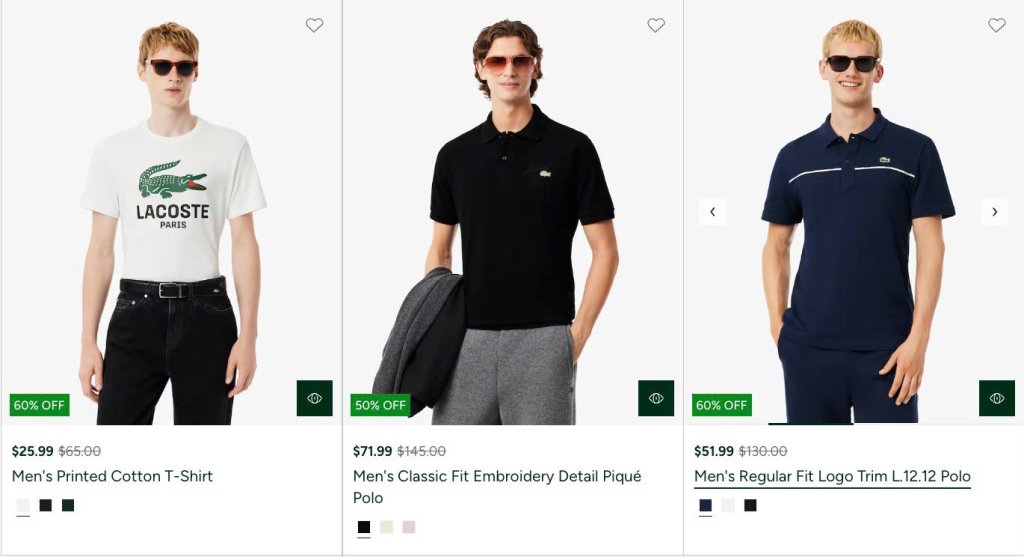Screen dimensions: 1024x557
Task: Open the Men's Printed Cotton T-Shirt link
Action: tap(112, 476)
